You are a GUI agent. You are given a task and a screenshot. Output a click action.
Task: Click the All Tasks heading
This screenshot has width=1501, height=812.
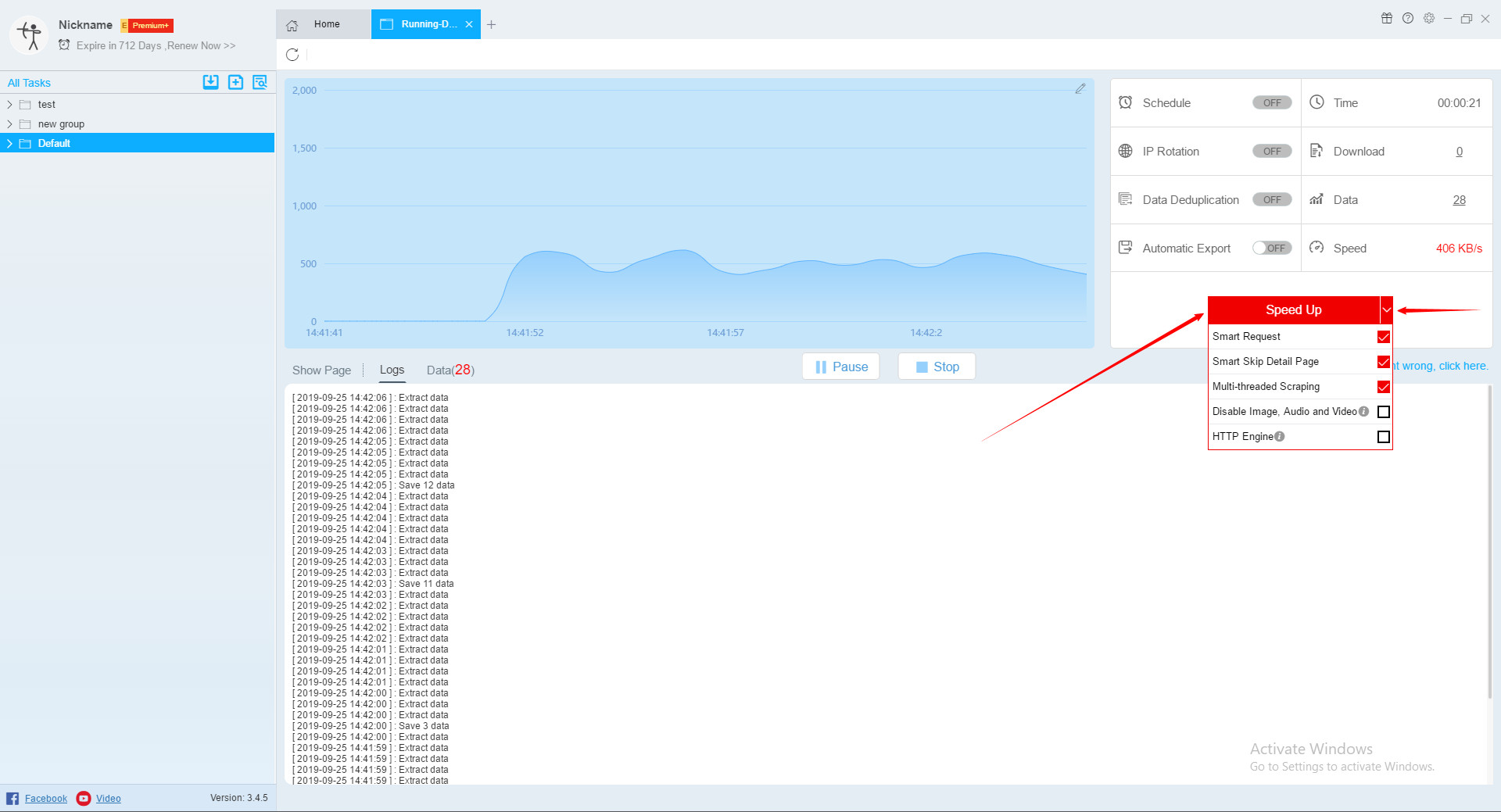click(x=29, y=83)
